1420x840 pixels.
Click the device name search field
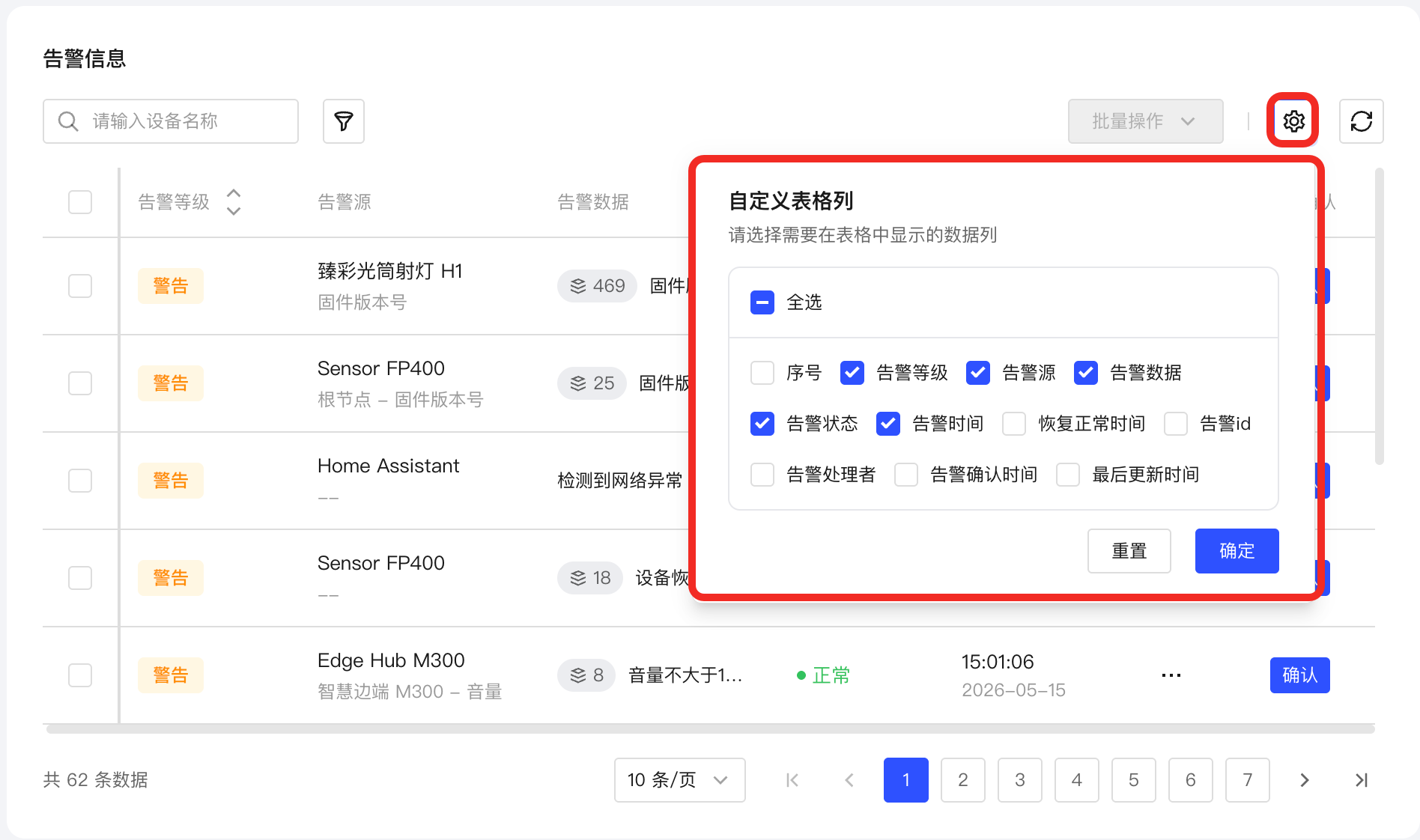(x=171, y=121)
